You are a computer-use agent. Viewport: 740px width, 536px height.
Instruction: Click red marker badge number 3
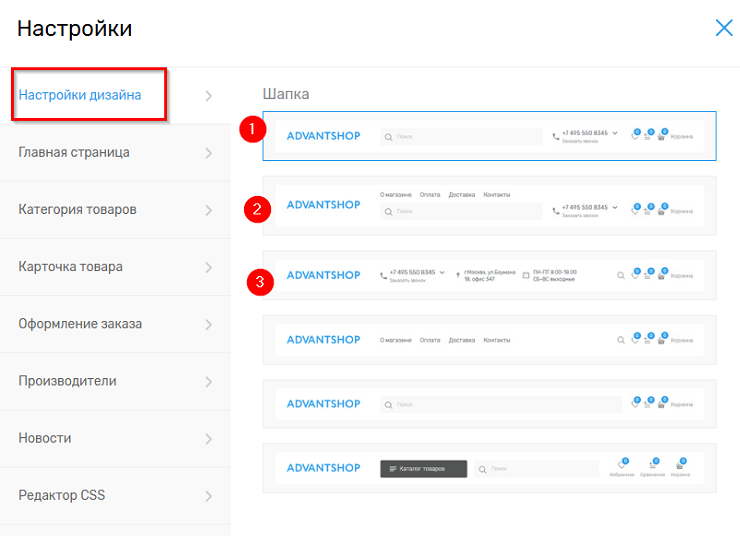click(259, 281)
